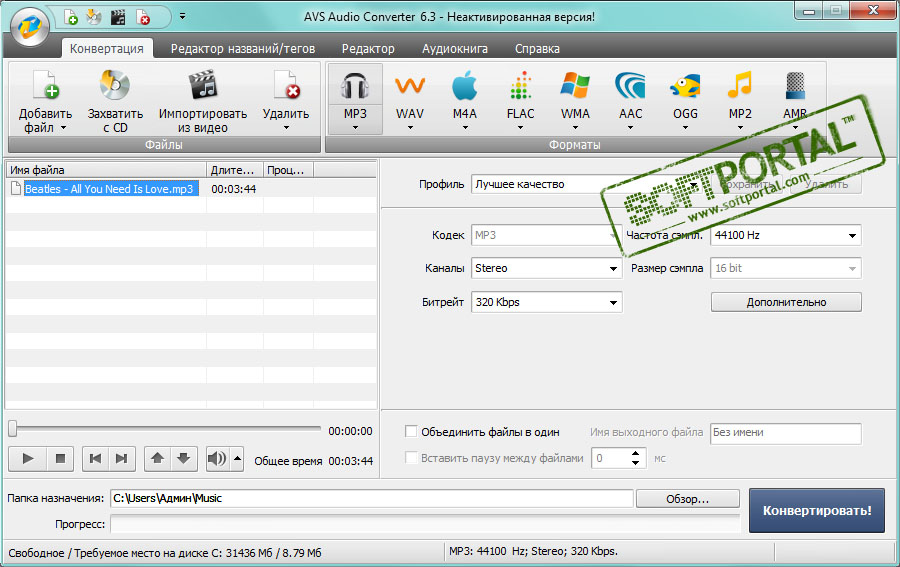Click the Обзор... browse button
Viewport: 900px width, 567px height.
(x=687, y=499)
